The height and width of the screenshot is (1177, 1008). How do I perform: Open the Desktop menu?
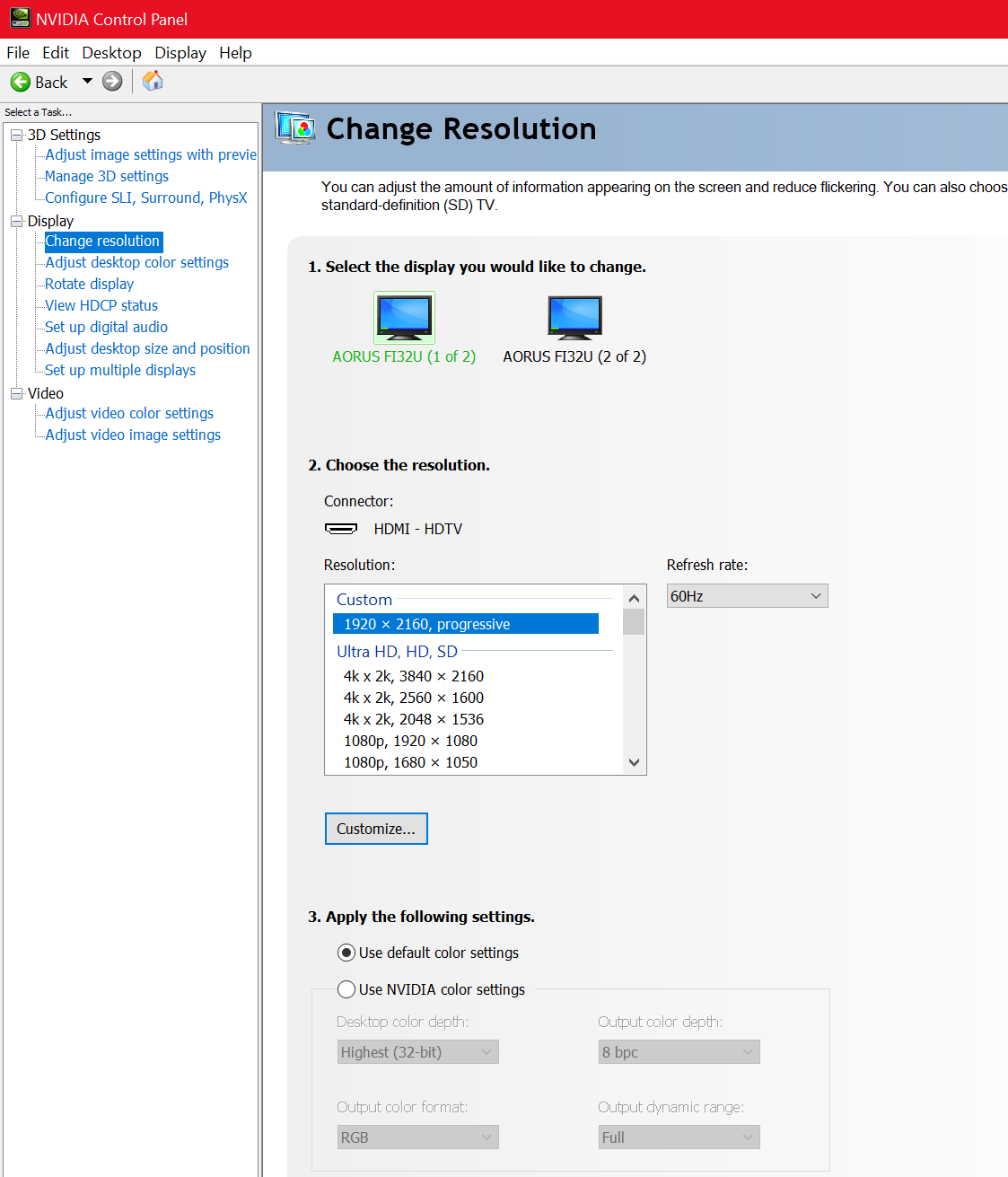tap(111, 53)
